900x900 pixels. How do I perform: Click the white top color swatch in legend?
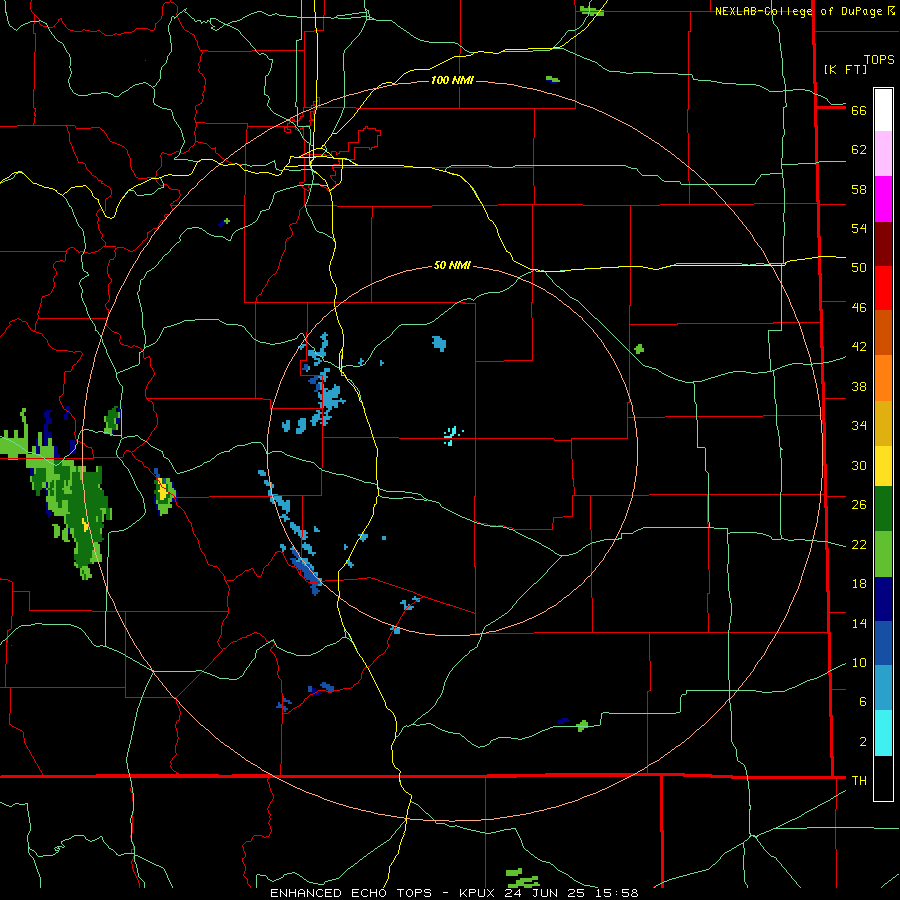pyautogui.click(x=883, y=110)
